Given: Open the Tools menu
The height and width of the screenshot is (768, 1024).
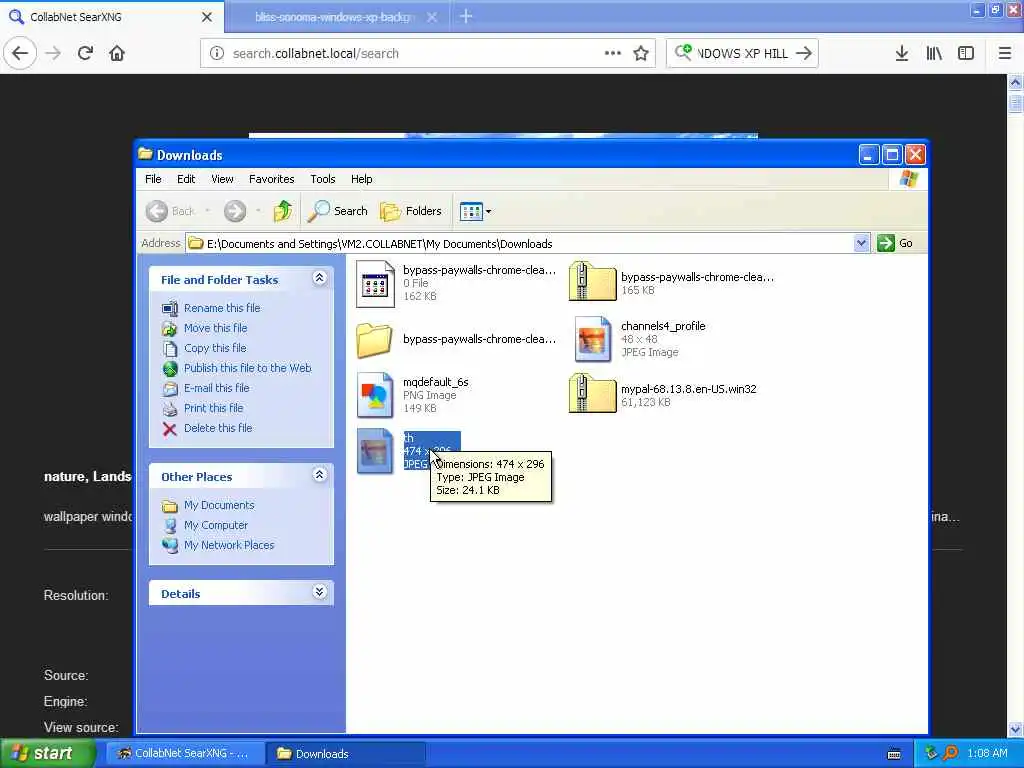Looking at the screenshot, I should tap(323, 179).
